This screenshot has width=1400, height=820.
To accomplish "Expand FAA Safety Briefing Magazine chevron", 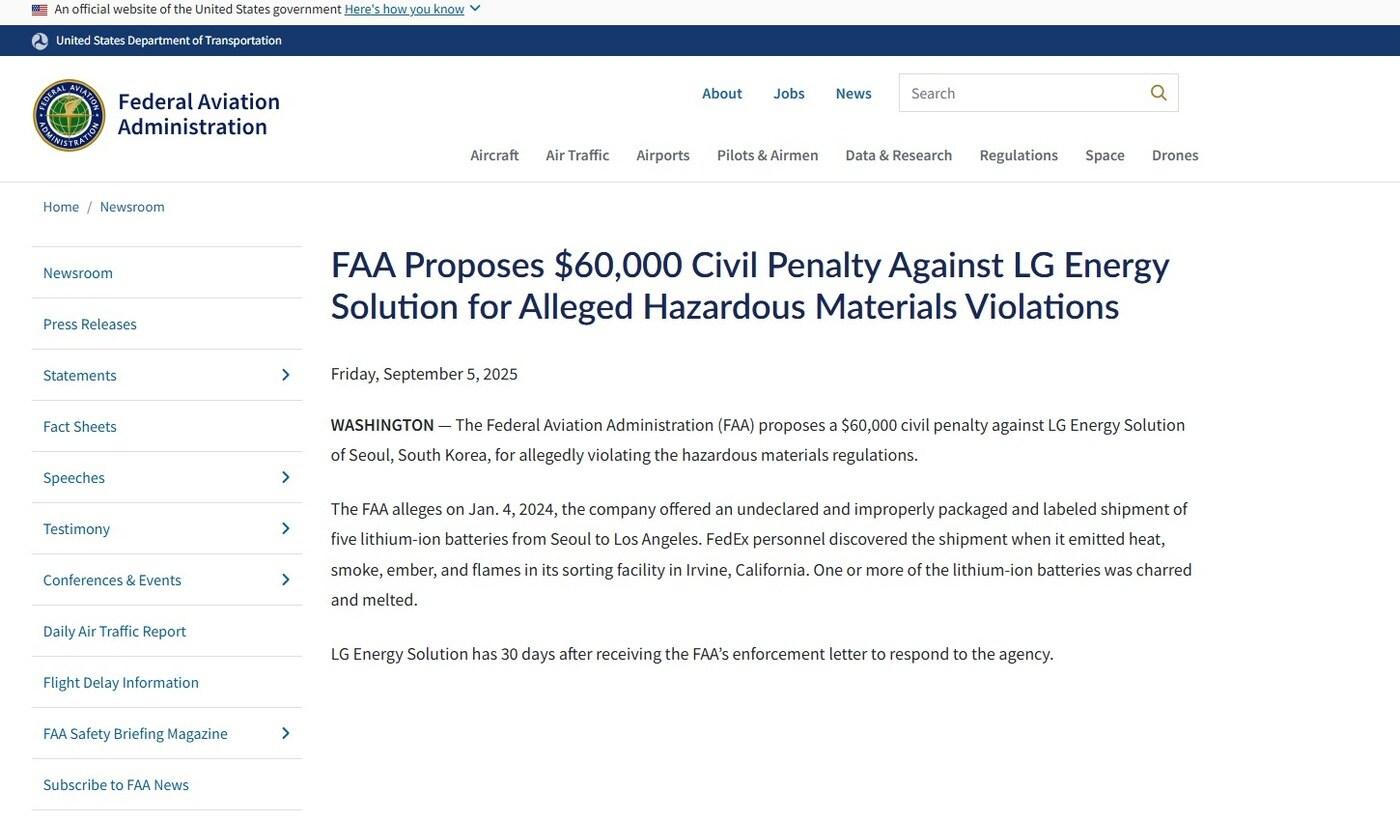I will pyautogui.click(x=285, y=734).
